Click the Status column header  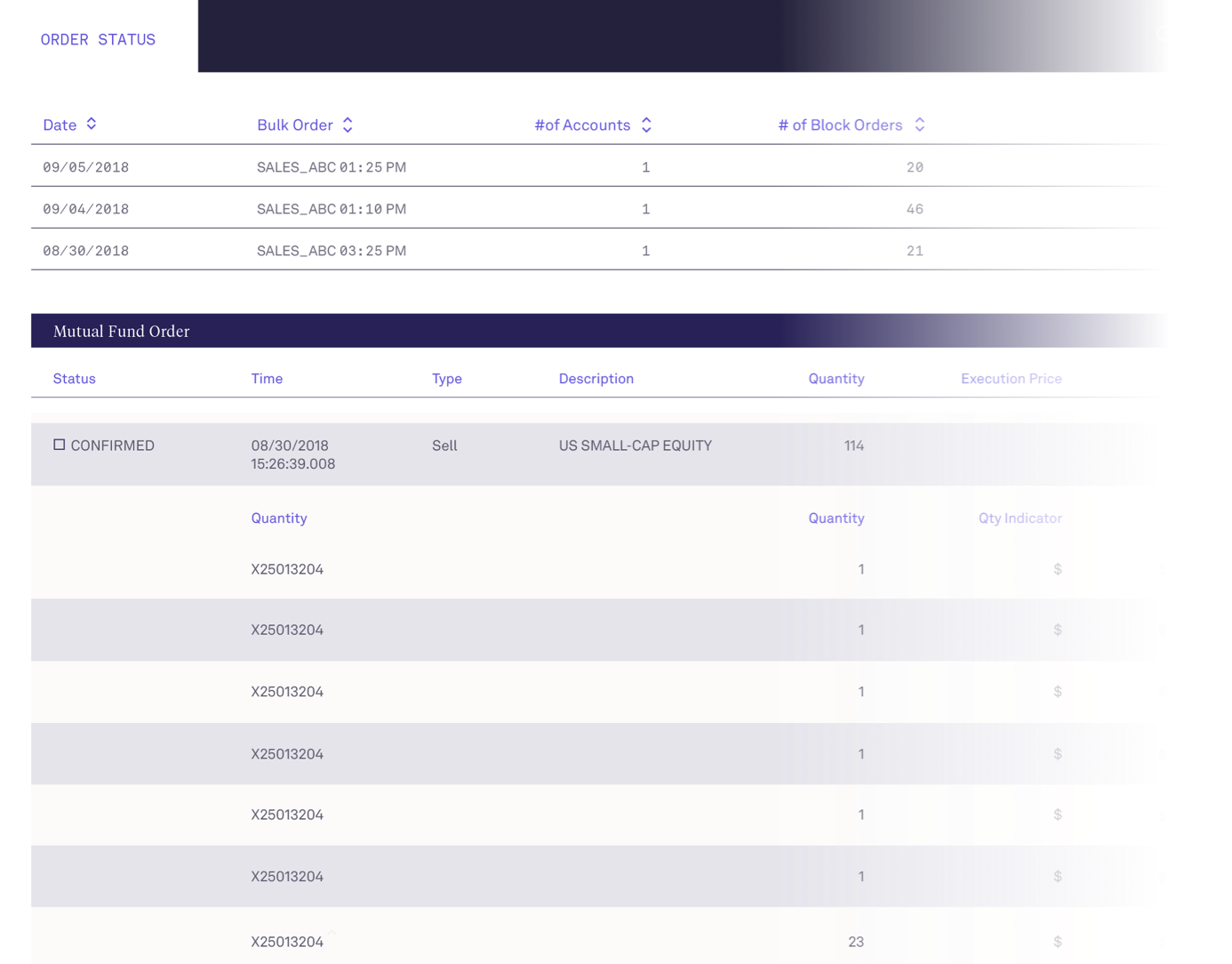pyautogui.click(x=74, y=378)
